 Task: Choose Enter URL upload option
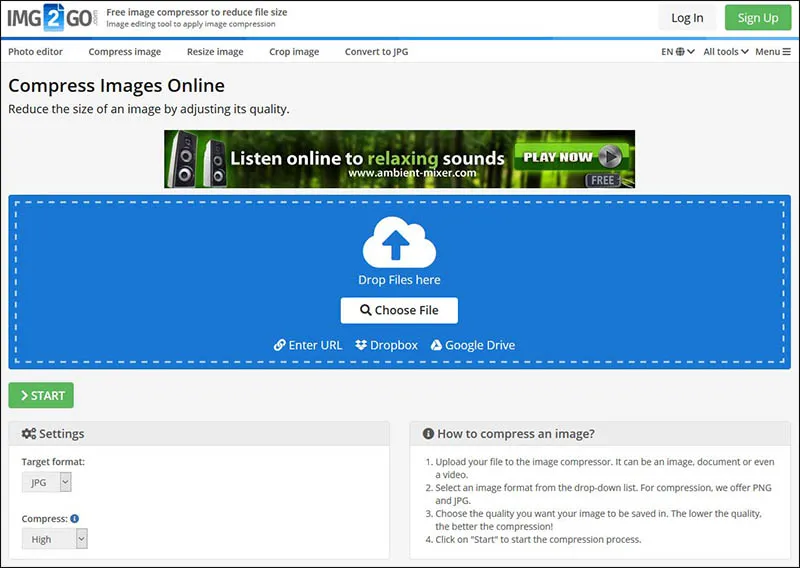(308, 345)
